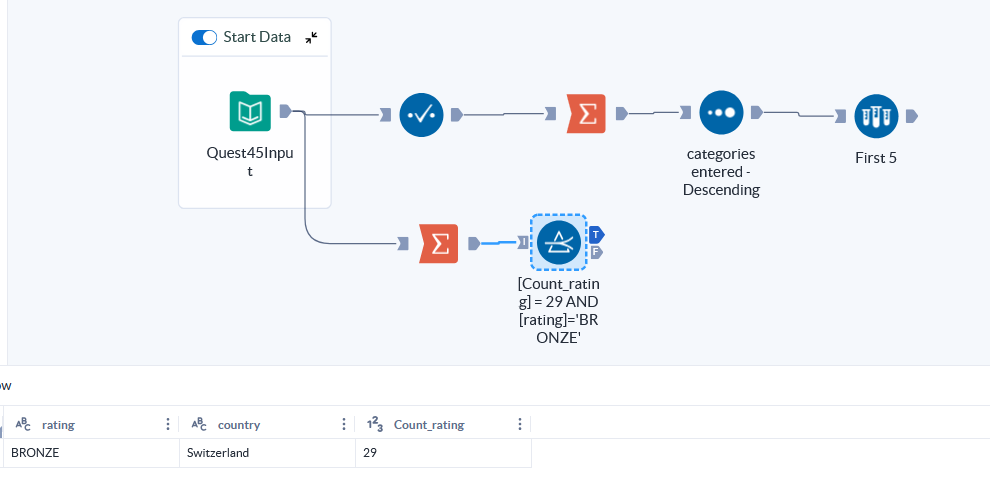Toggle the Start Data container switch
Viewport: 990px width, 483px height.
click(x=205, y=38)
